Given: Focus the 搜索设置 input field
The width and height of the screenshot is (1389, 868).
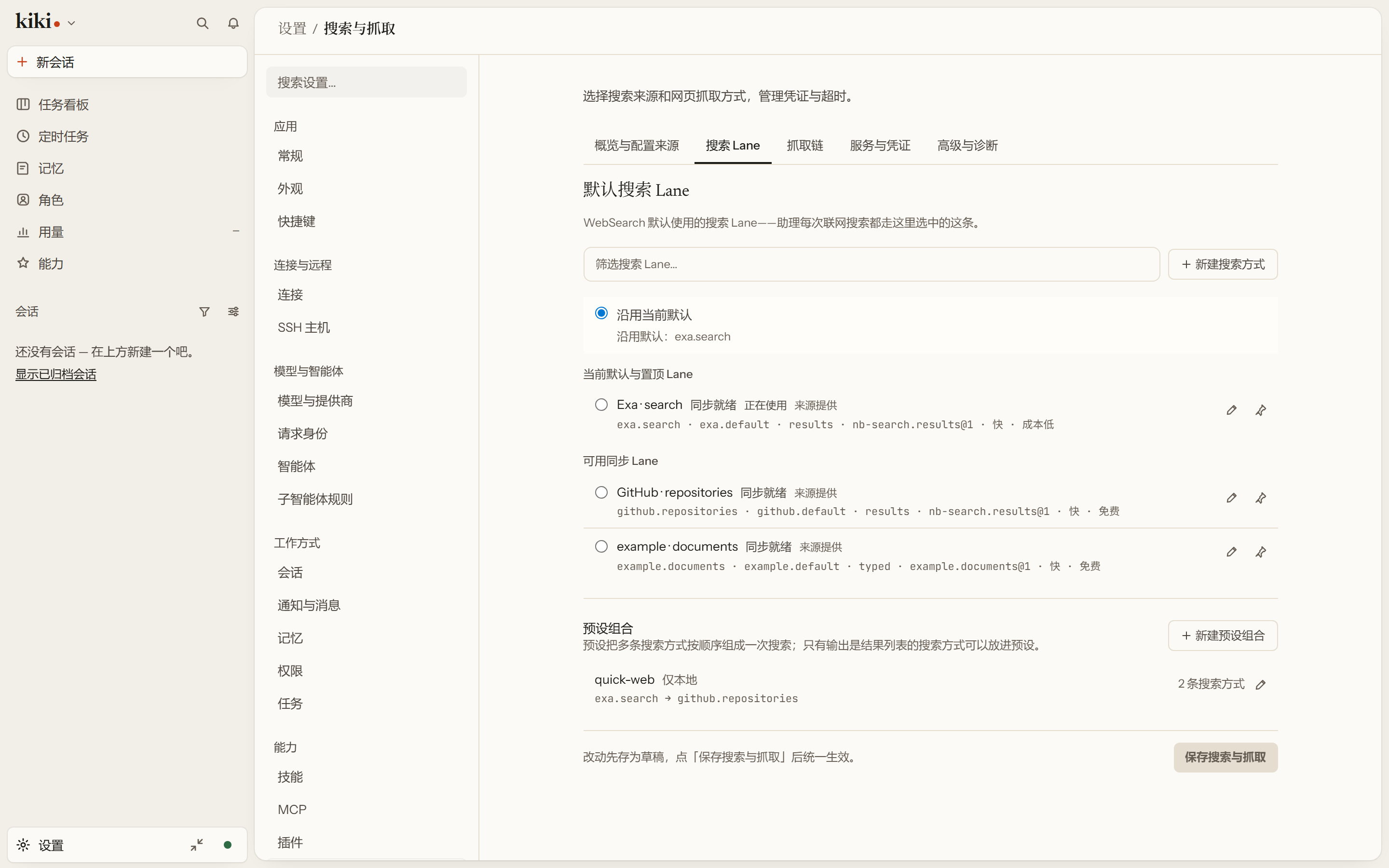Looking at the screenshot, I should [366, 82].
